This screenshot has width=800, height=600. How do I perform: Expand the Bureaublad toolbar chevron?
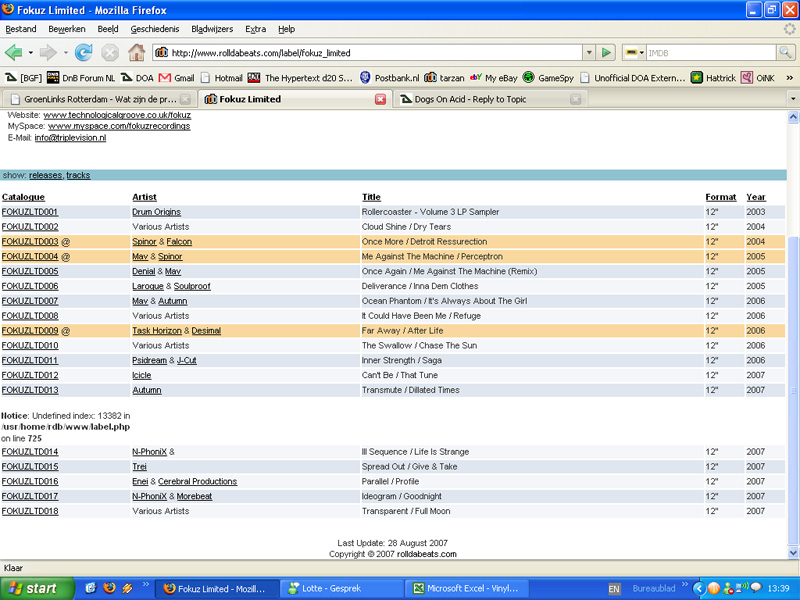pyautogui.click(x=684, y=585)
